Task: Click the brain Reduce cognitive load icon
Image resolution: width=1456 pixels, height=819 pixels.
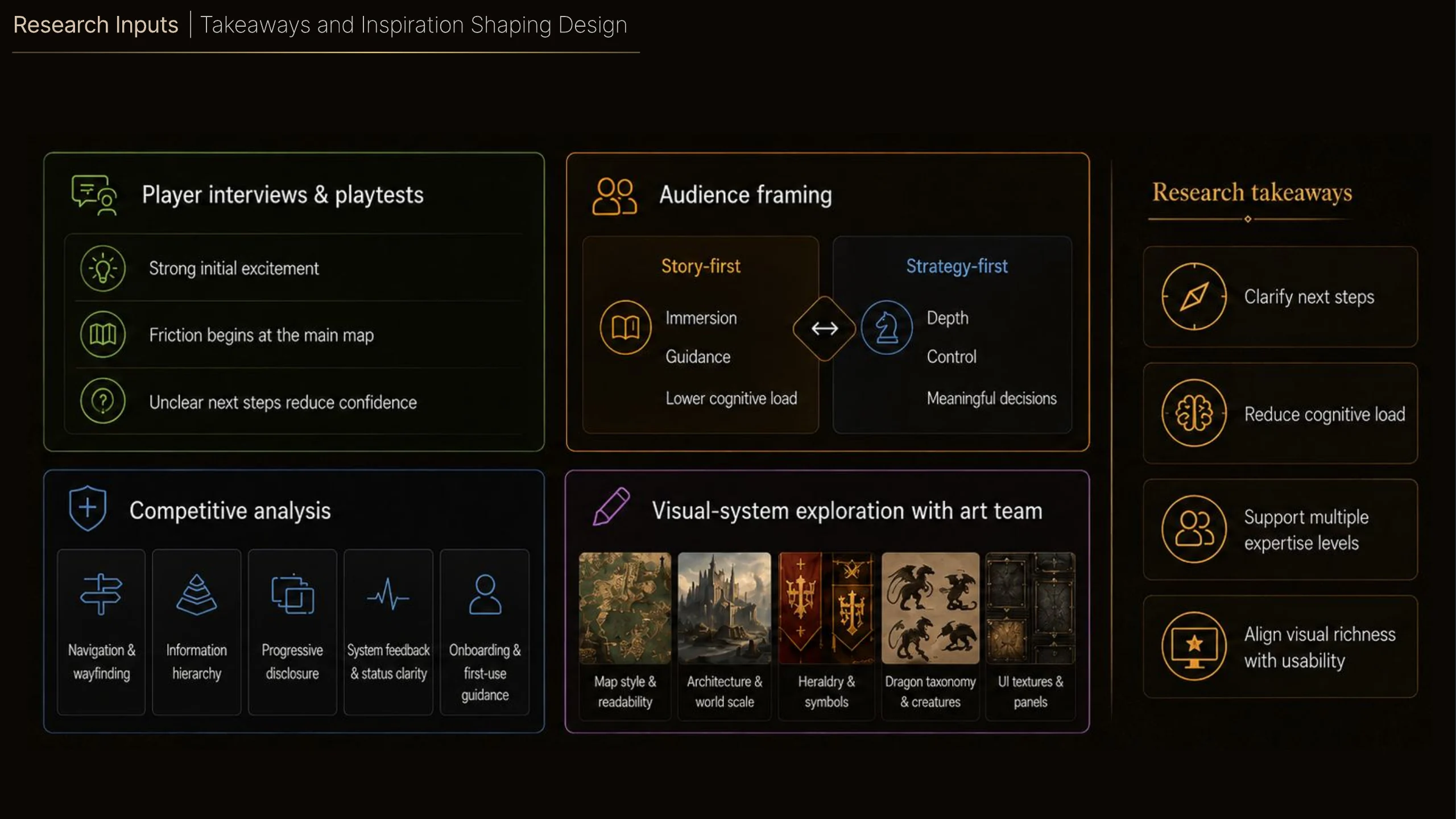Action: tap(1194, 413)
